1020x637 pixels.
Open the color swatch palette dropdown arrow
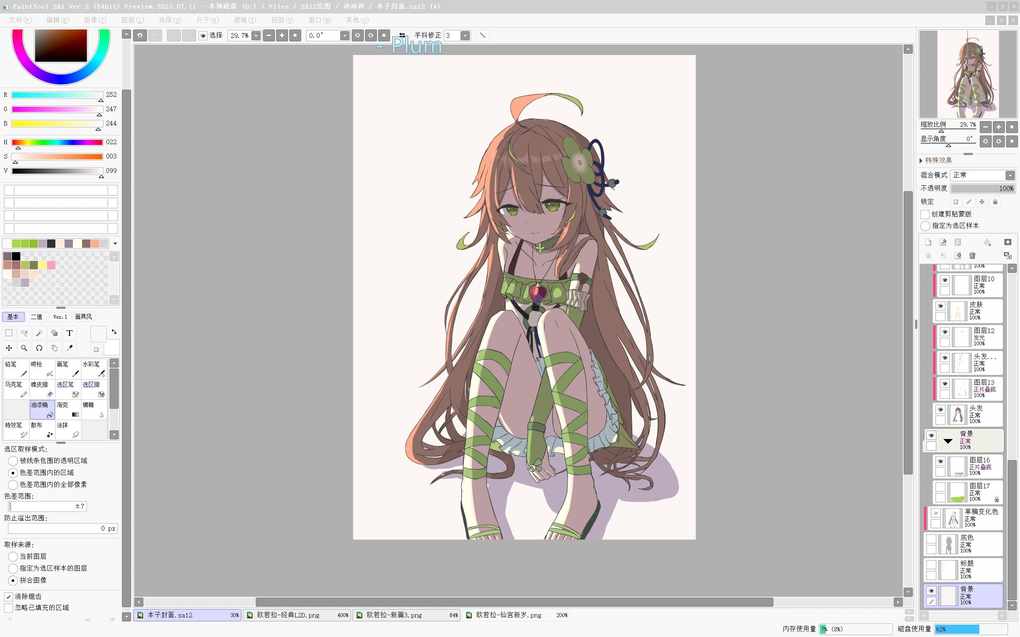(x=115, y=243)
